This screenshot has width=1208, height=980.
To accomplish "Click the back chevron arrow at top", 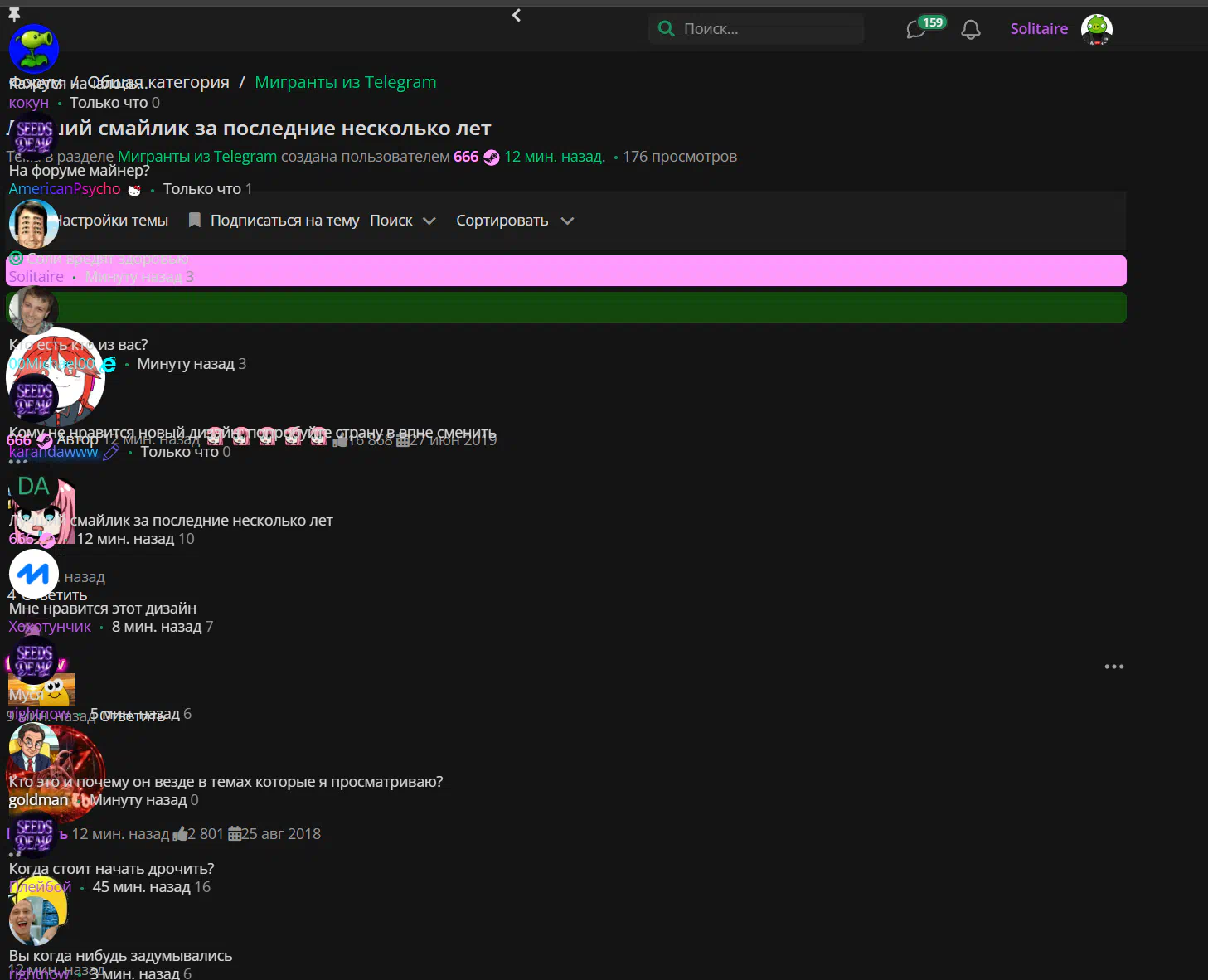I will [x=517, y=16].
